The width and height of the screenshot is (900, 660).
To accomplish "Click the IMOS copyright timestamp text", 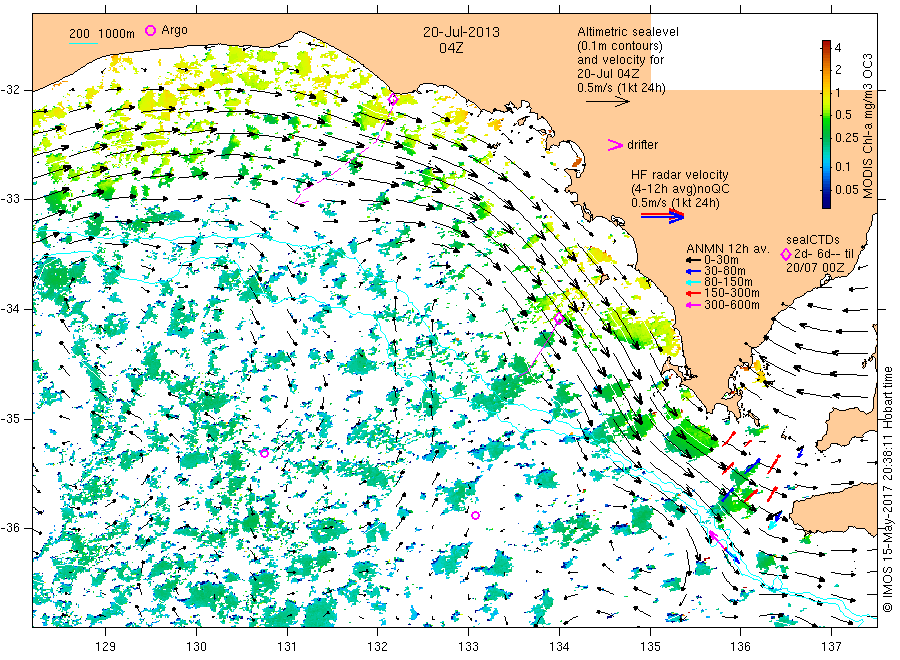I will click(887, 490).
